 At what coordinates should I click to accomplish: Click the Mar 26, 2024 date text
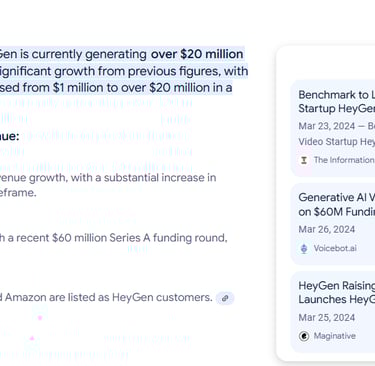pos(327,230)
